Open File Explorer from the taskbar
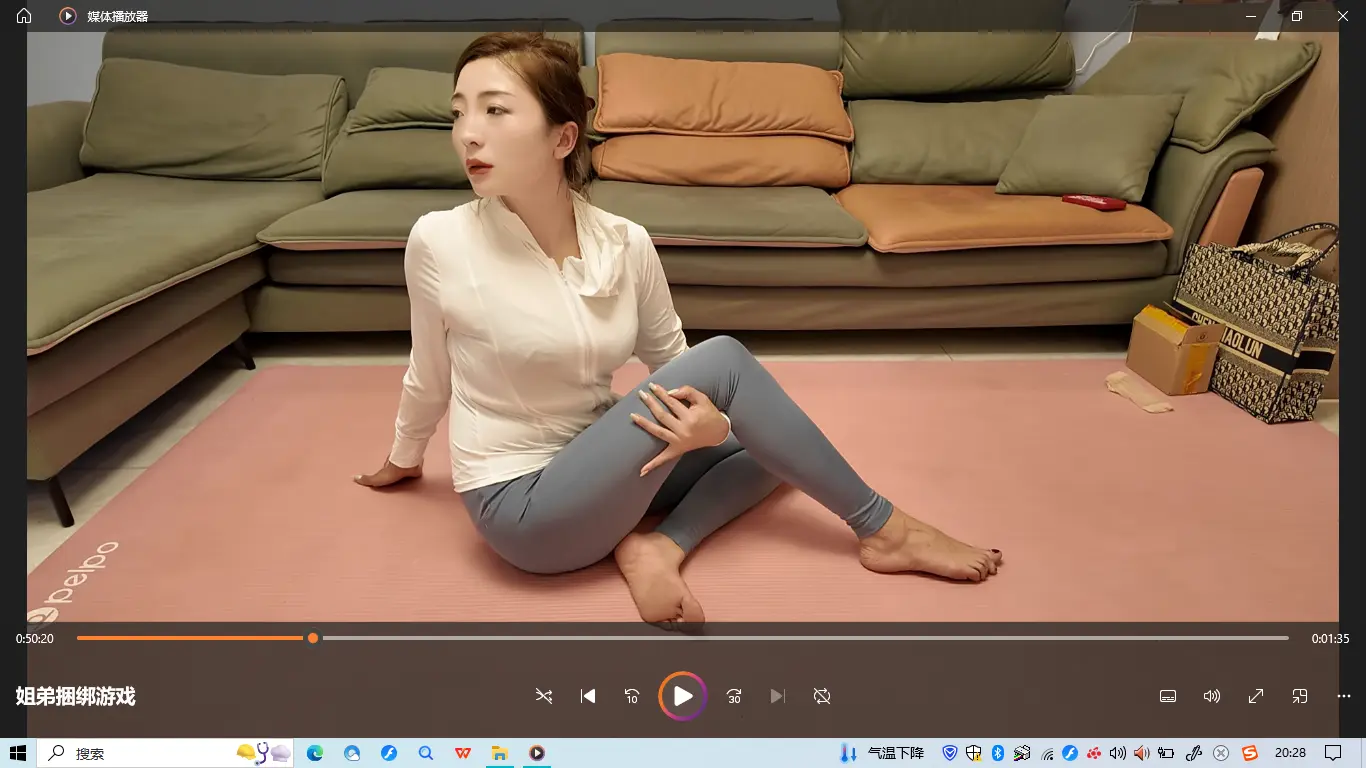 pyautogui.click(x=499, y=753)
